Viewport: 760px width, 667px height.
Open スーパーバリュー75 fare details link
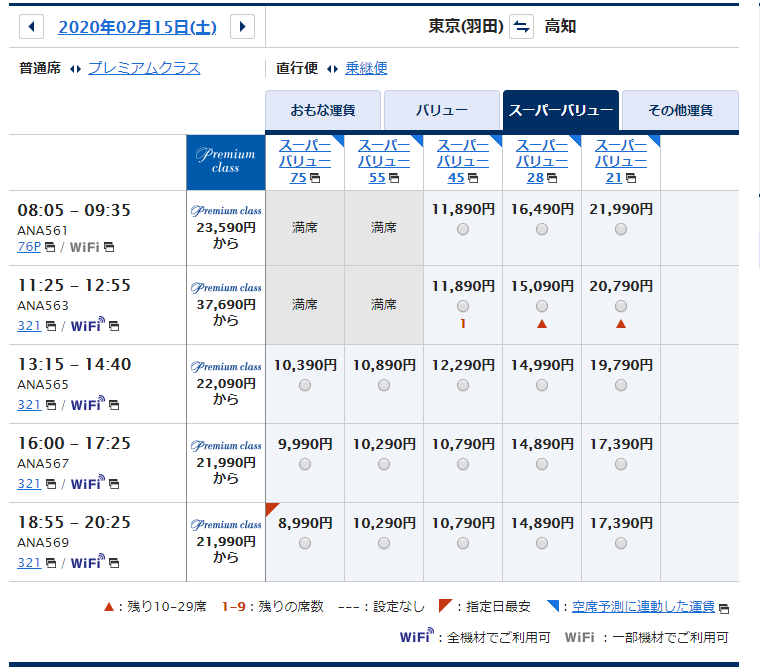[305, 161]
